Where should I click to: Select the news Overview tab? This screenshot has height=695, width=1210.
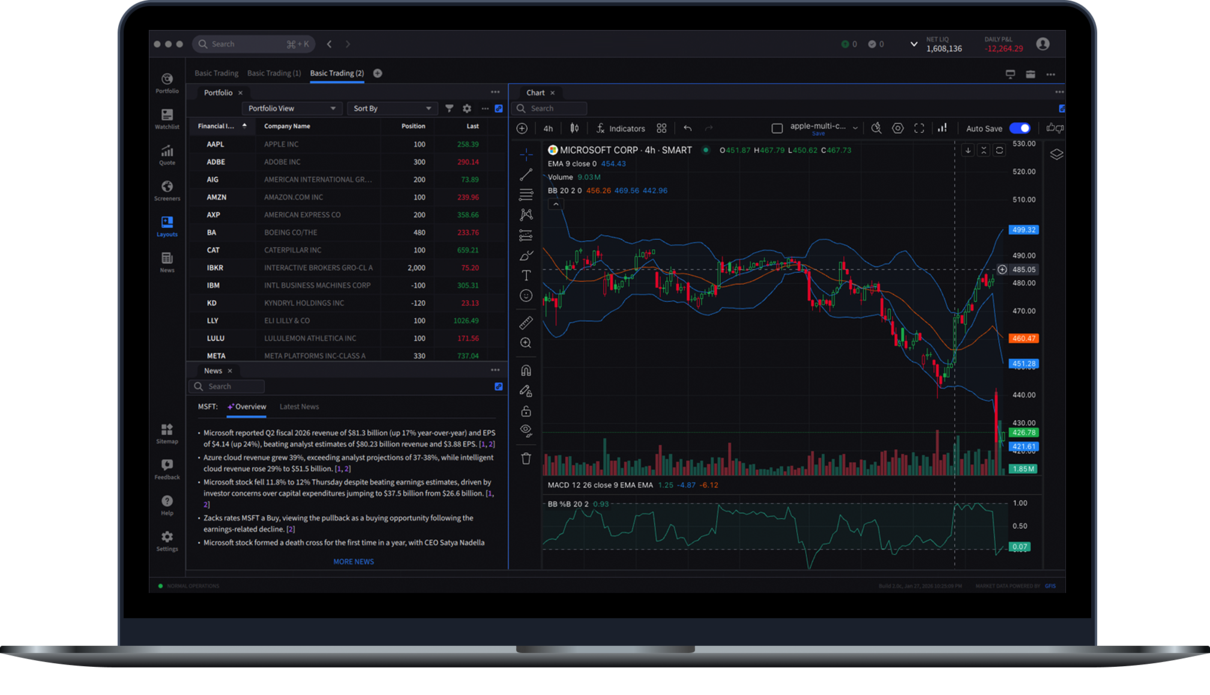coord(246,407)
